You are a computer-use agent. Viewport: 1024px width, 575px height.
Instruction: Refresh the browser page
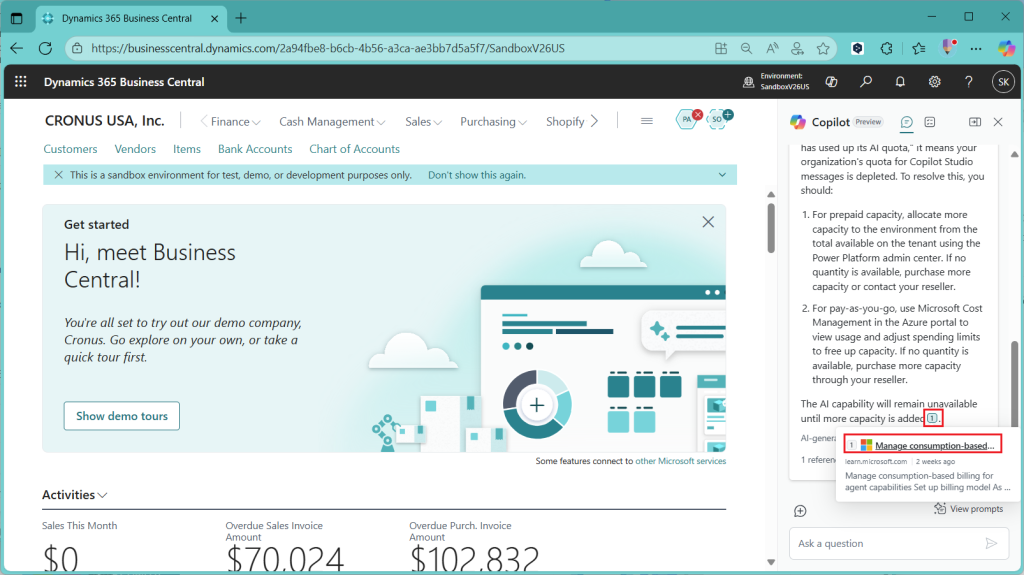(45, 48)
